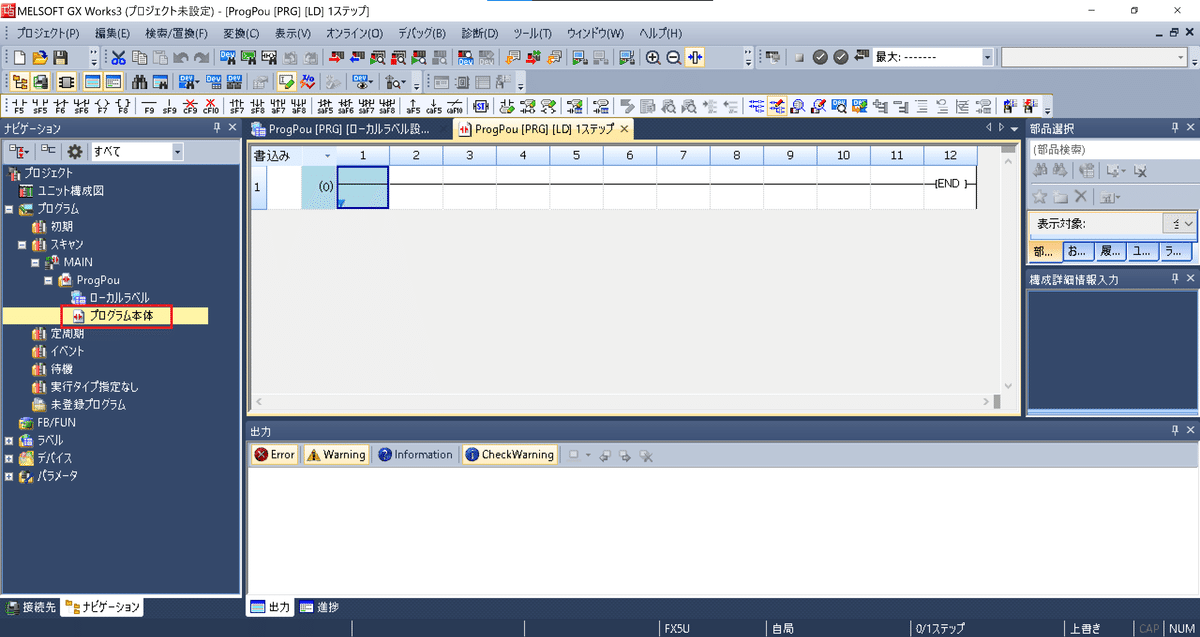1200x637 pixels.
Task: Click the Zoom In magnifier icon
Action: (x=653, y=58)
